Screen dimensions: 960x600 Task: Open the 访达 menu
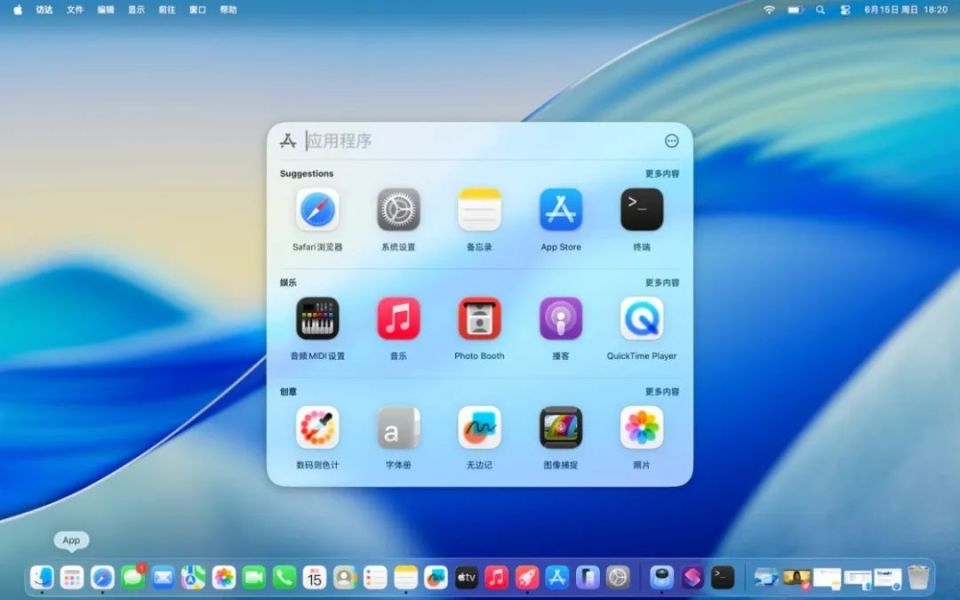coord(44,10)
